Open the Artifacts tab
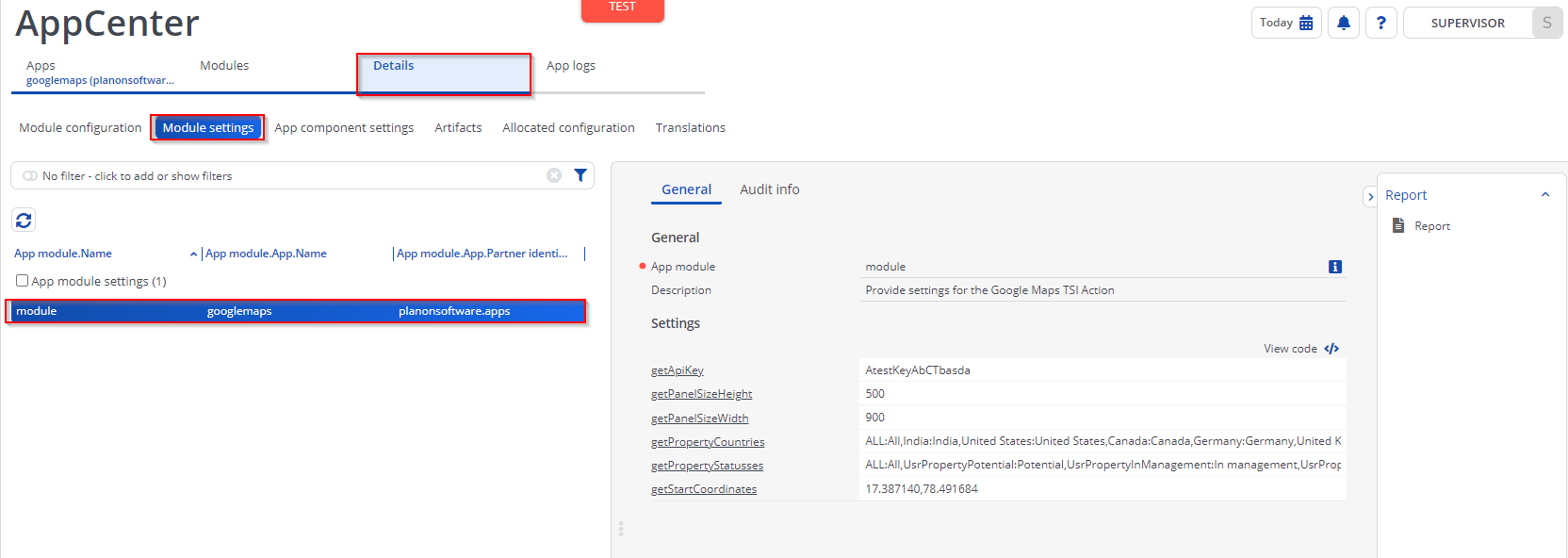Image resolution: width=1568 pixels, height=558 pixels. click(458, 127)
